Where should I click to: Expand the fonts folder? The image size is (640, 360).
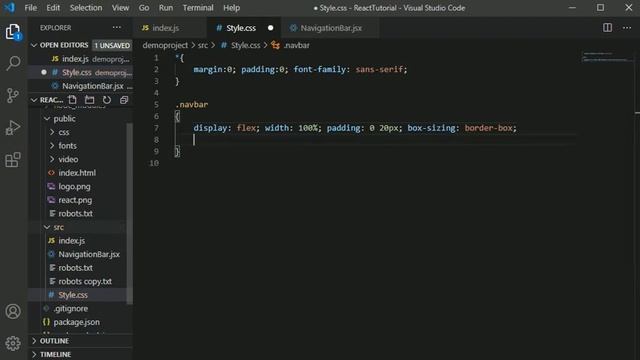point(52,146)
